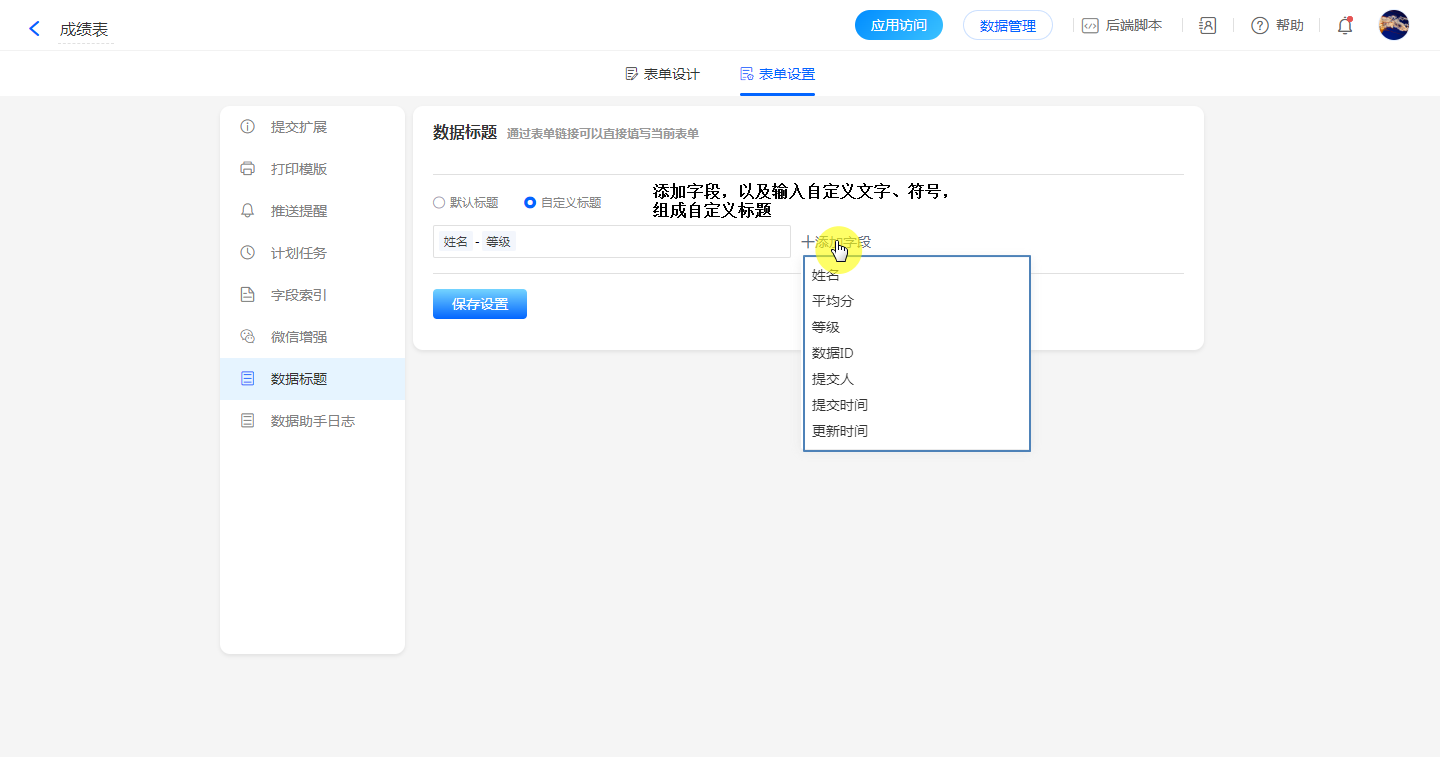
Task: Click the 后端脚本 code icon
Action: [1090, 26]
